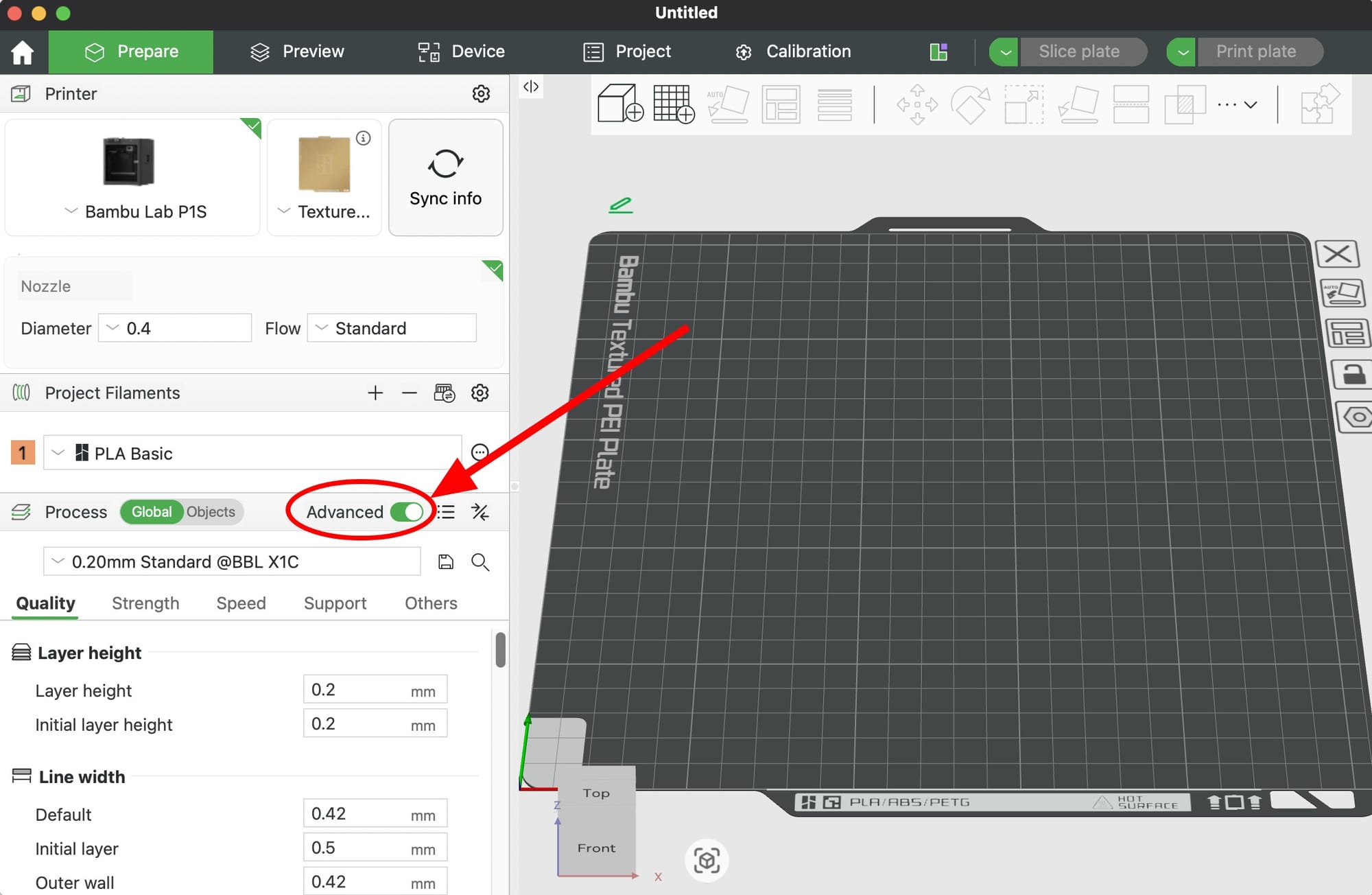
Task: Click the plate lock icon
Action: coord(1352,375)
